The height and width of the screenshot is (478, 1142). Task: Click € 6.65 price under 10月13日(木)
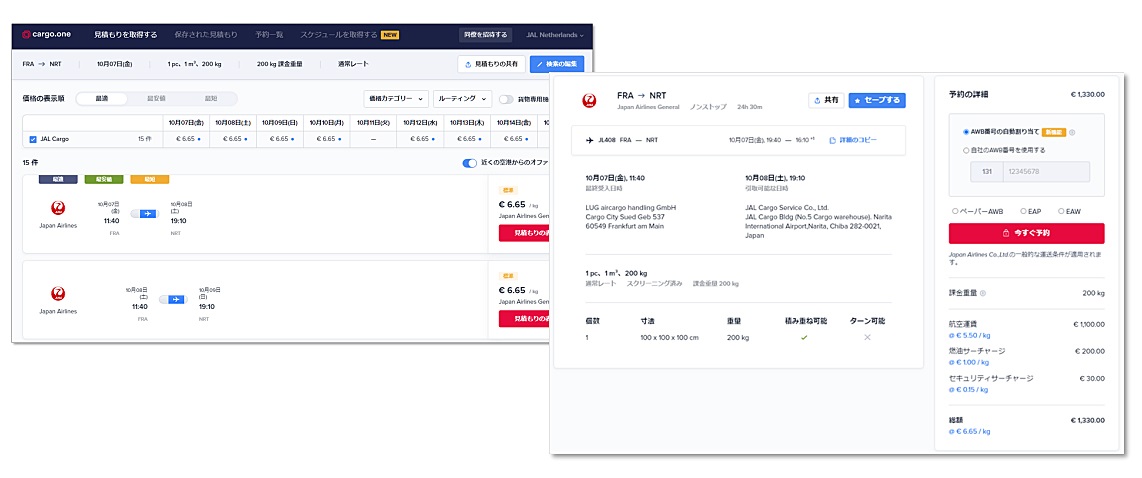click(x=467, y=138)
